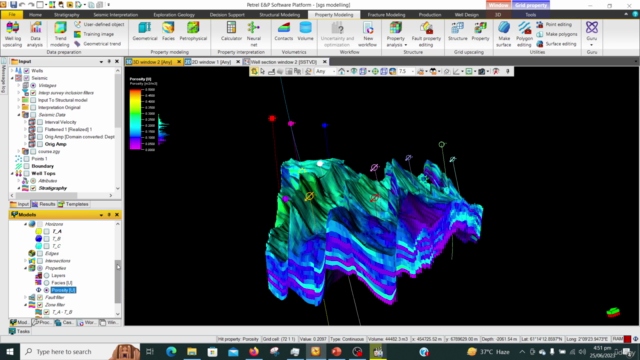Close the 3D window 2 tab

[x=179, y=62]
